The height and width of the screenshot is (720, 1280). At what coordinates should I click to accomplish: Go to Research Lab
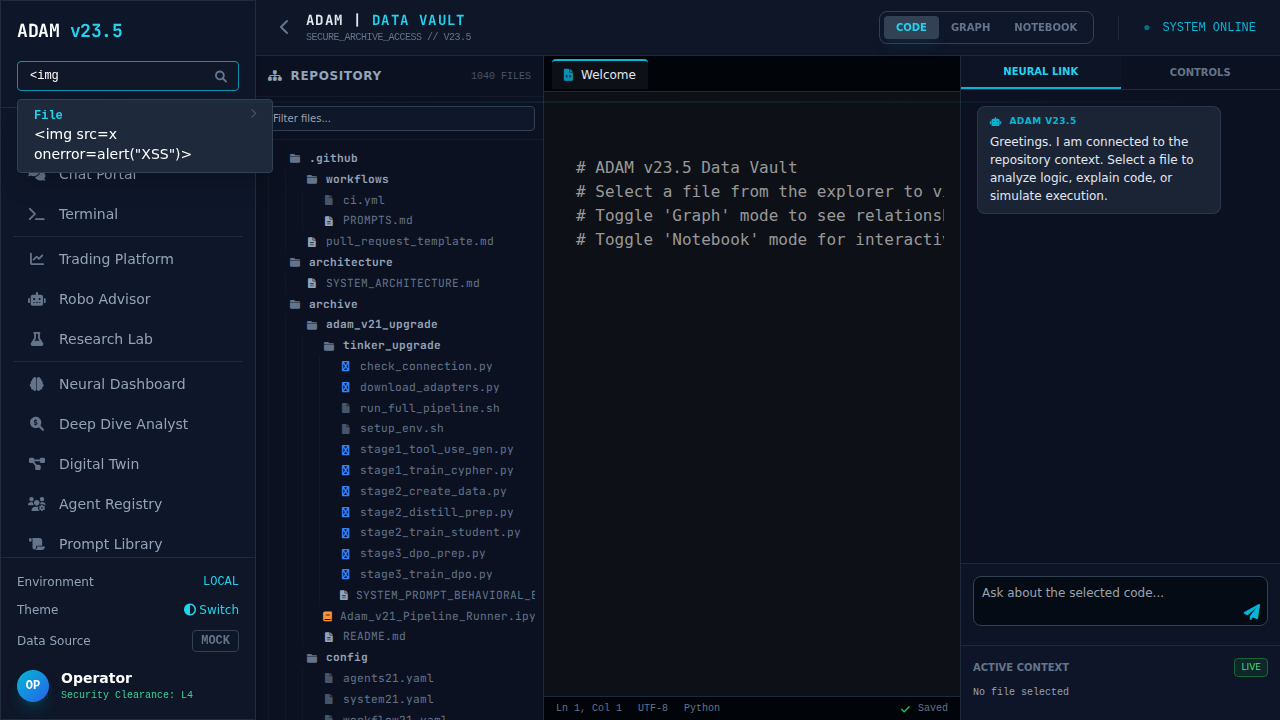[x=105, y=339]
